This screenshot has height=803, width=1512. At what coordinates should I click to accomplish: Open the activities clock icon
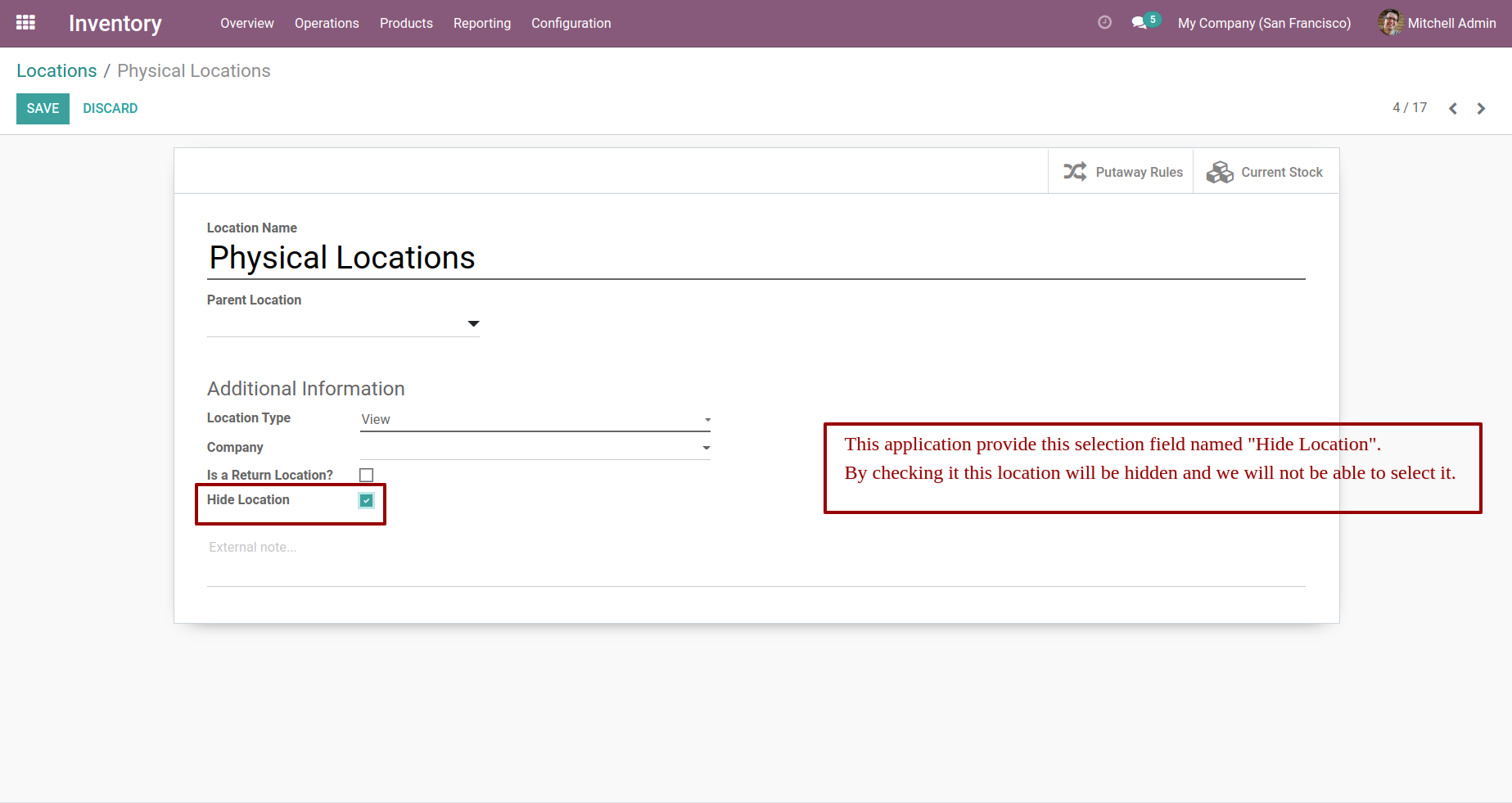1104,23
